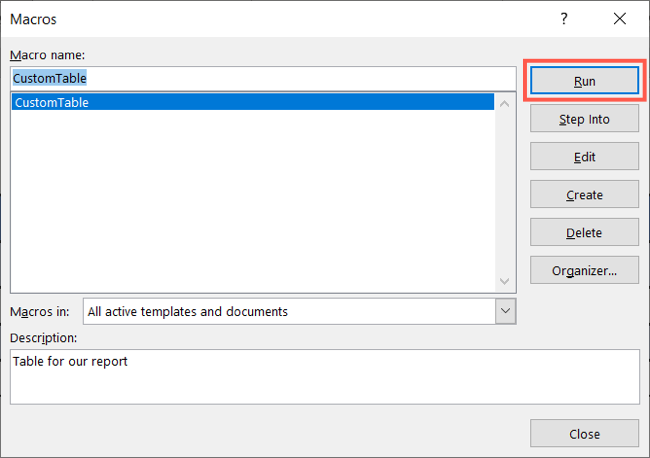Click the 'All active templates and documents' combo box

299,311
